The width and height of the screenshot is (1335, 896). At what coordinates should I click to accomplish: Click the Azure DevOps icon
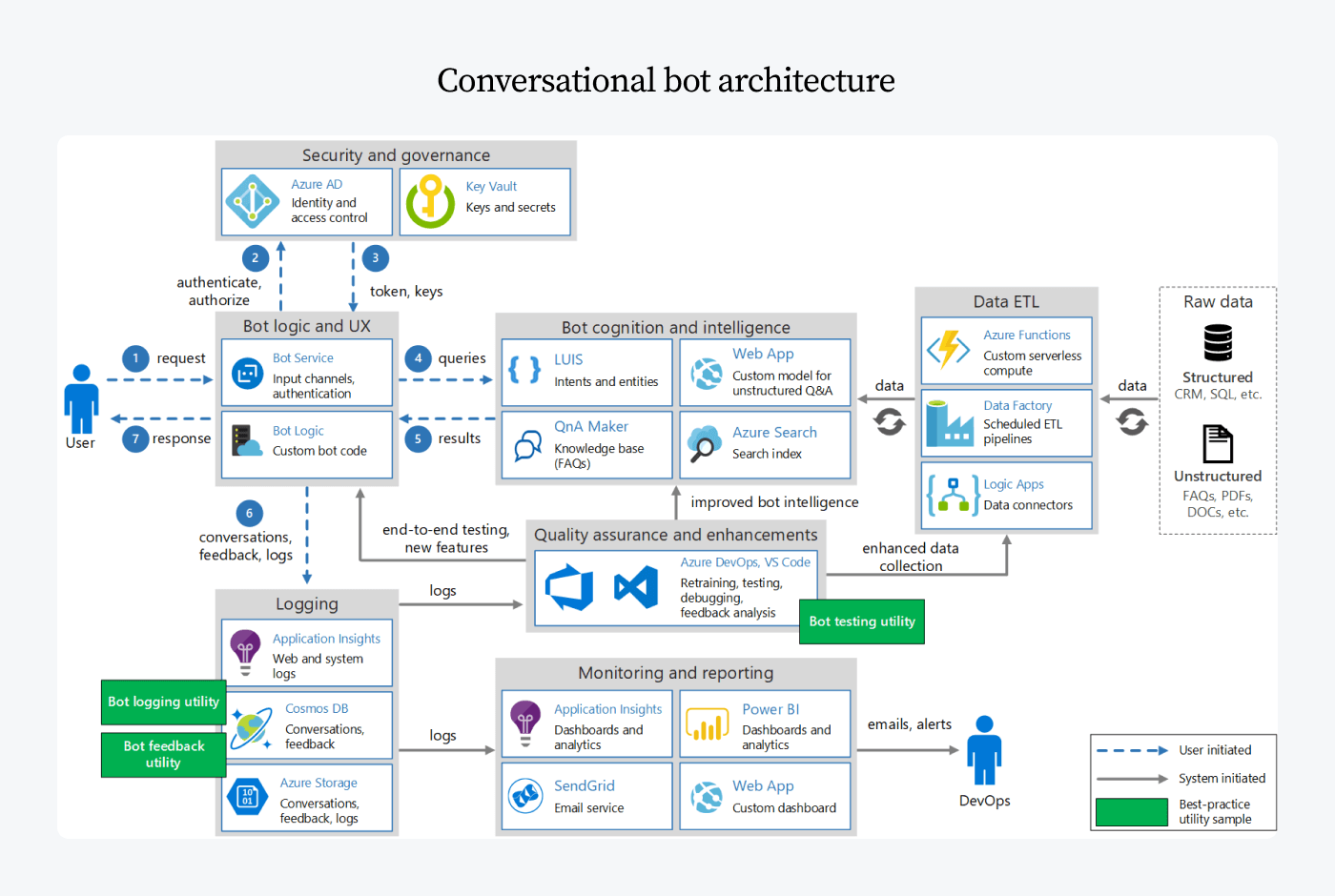(x=569, y=587)
